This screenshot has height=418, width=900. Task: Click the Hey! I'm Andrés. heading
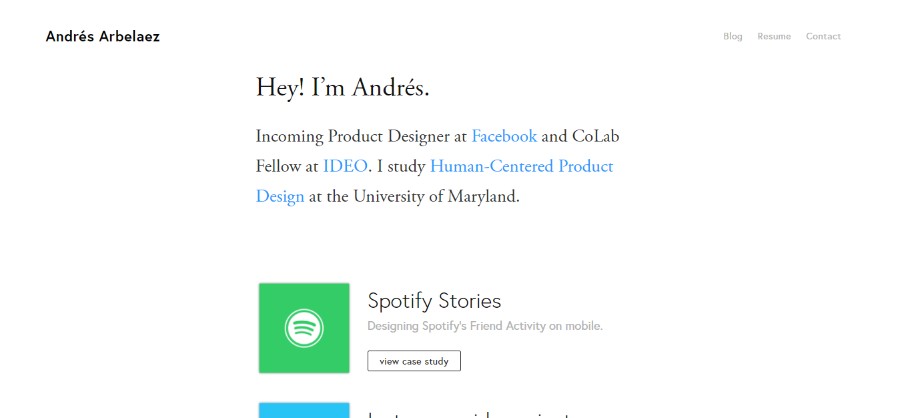pyautogui.click(x=342, y=88)
